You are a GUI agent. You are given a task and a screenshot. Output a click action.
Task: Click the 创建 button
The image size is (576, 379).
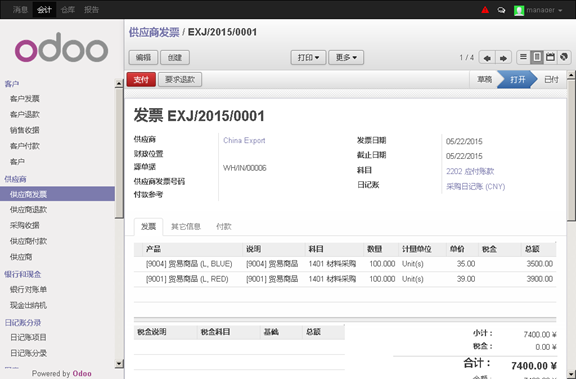175,58
